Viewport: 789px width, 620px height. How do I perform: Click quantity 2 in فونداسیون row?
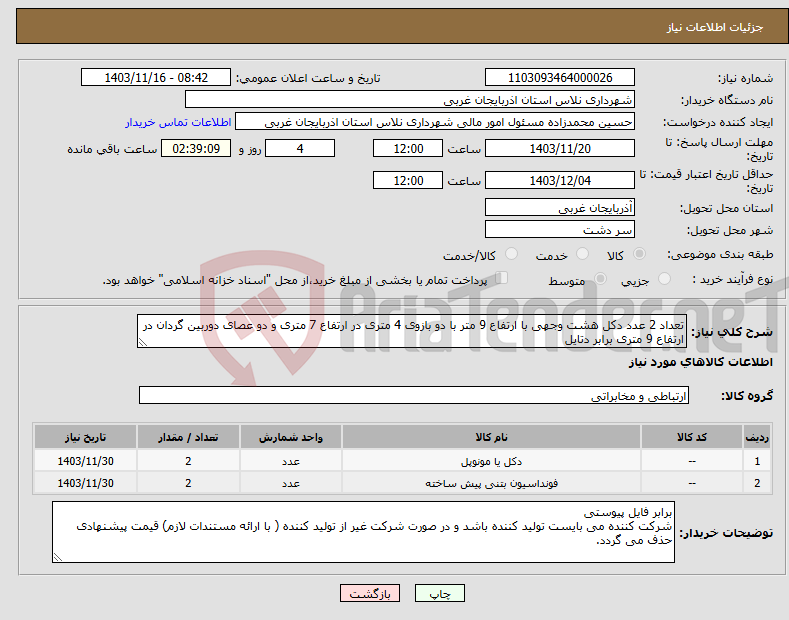(188, 483)
